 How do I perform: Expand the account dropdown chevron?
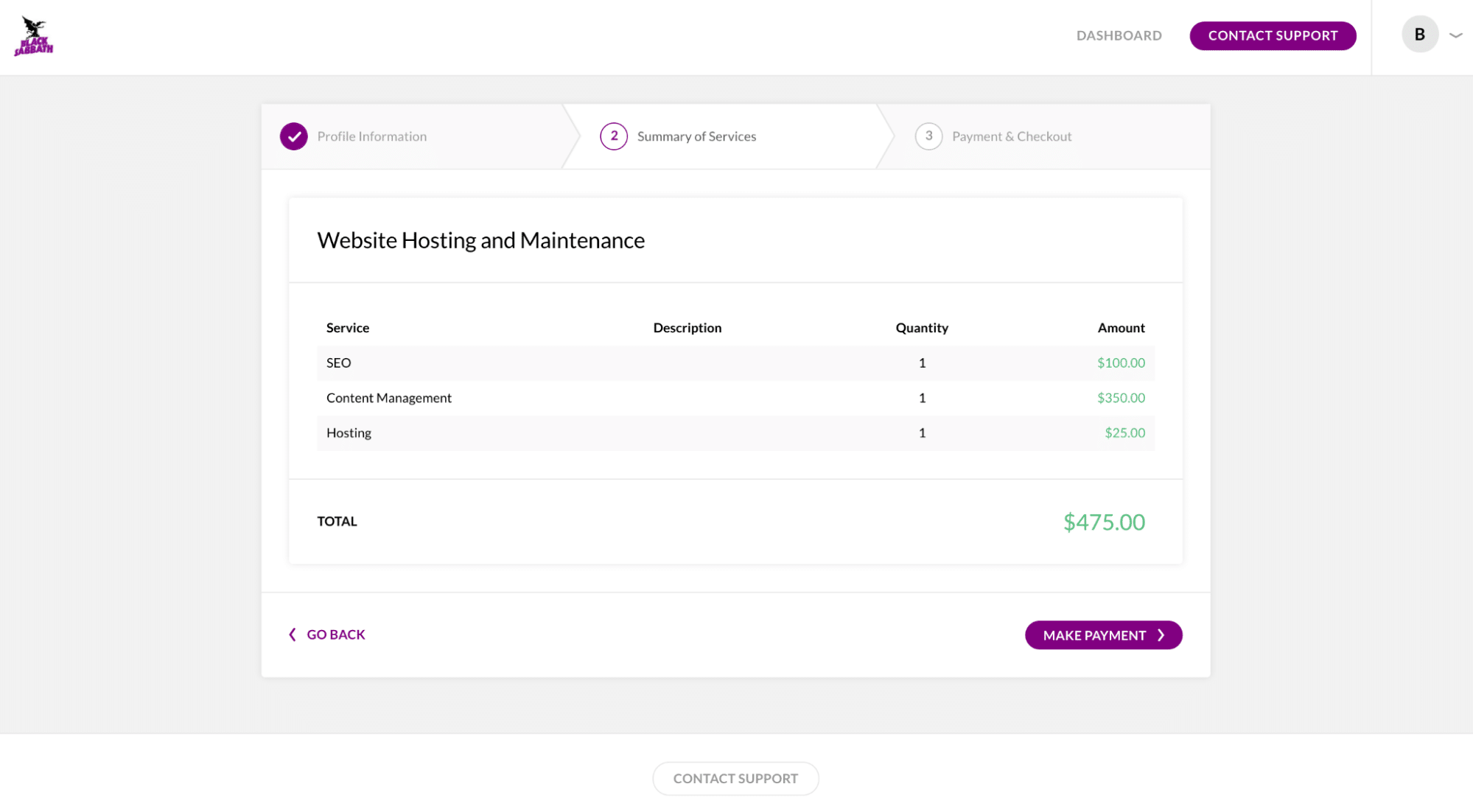(1455, 35)
